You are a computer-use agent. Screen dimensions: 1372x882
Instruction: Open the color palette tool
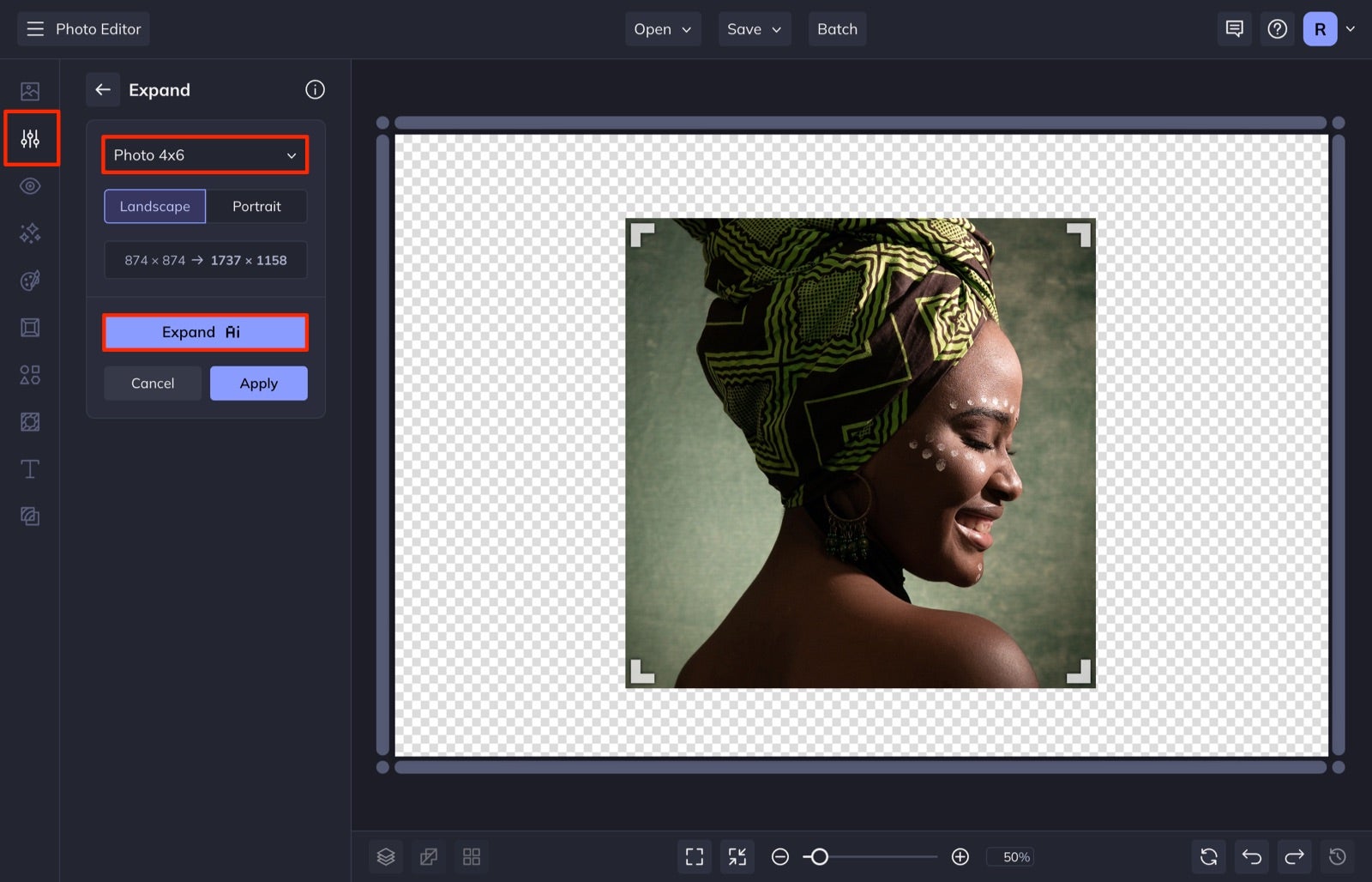click(x=31, y=280)
